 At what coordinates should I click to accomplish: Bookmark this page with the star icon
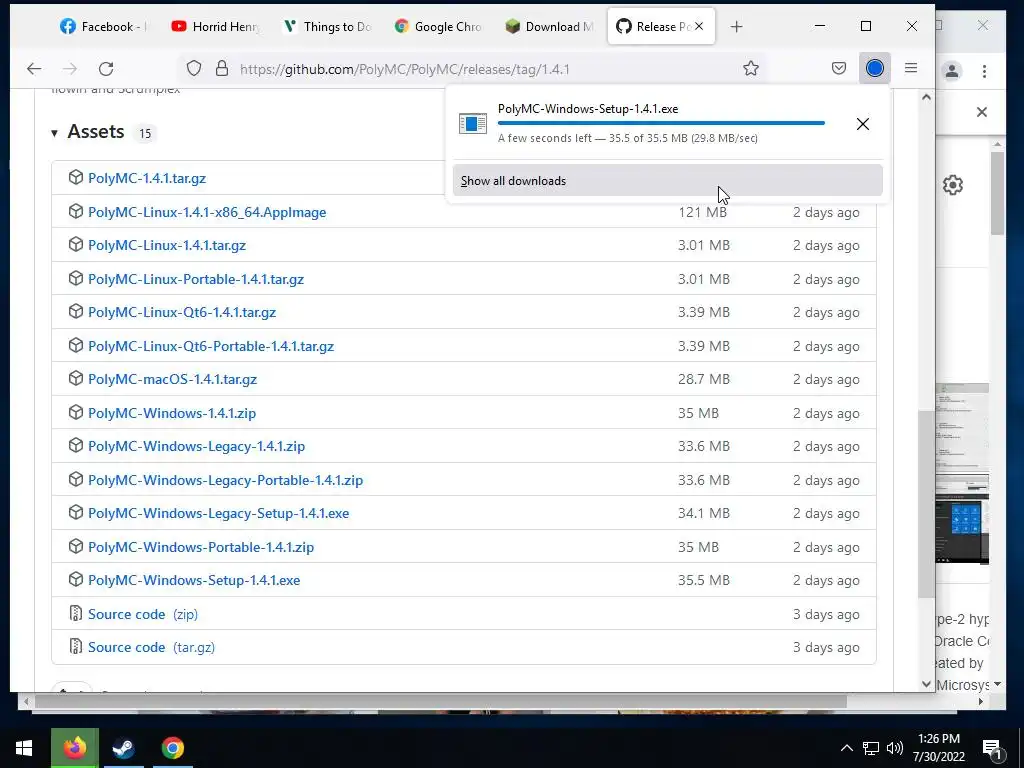[x=751, y=69]
